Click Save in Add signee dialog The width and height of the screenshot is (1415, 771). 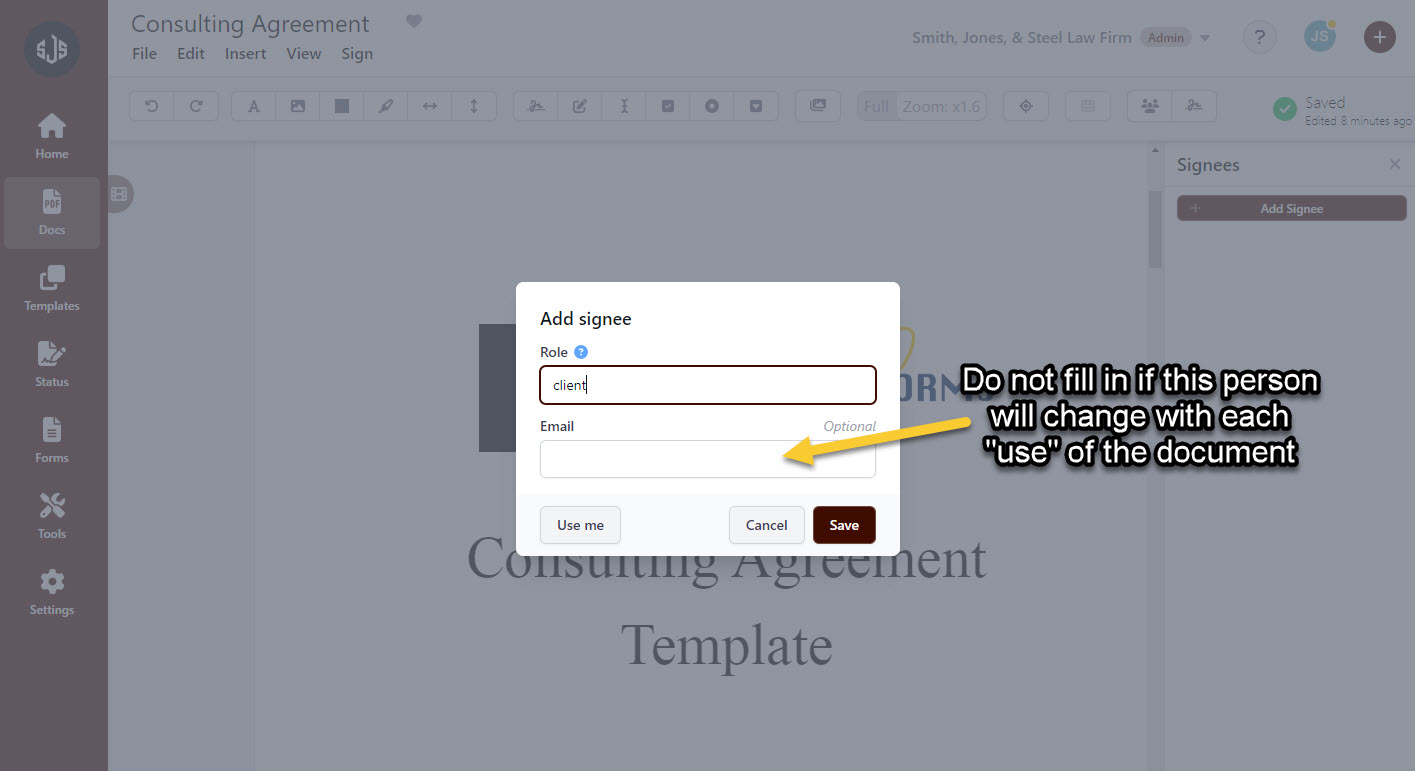coord(844,525)
